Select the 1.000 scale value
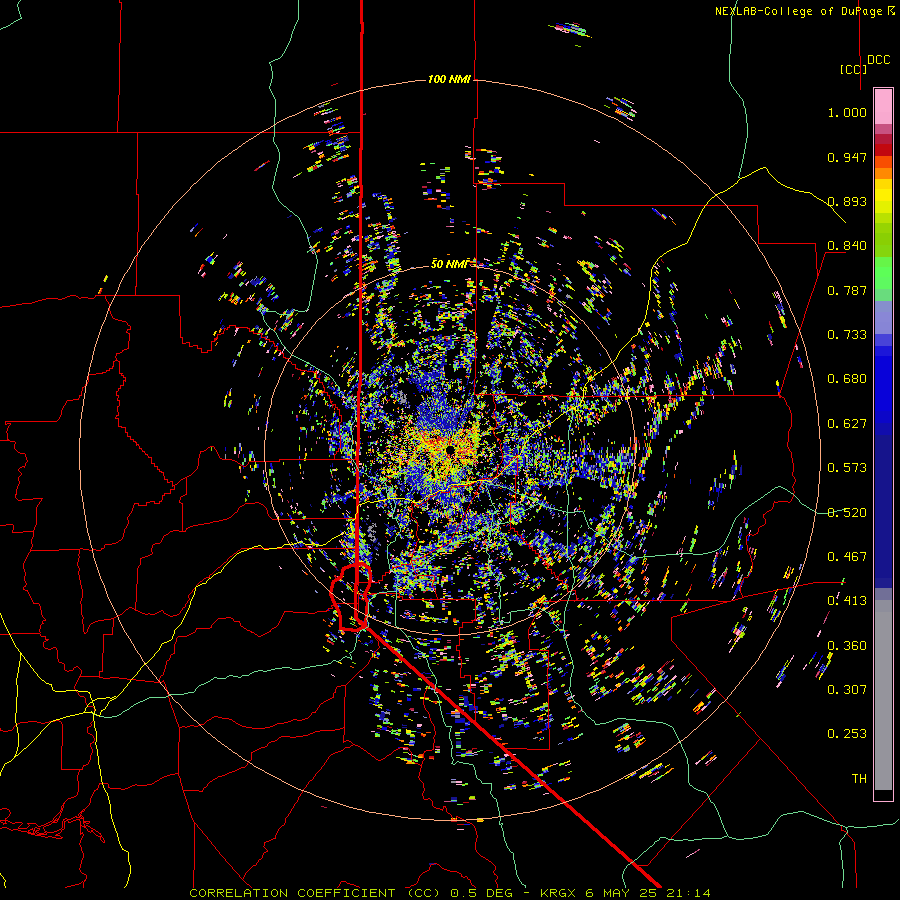This screenshot has width=900, height=900. point(847,112)
